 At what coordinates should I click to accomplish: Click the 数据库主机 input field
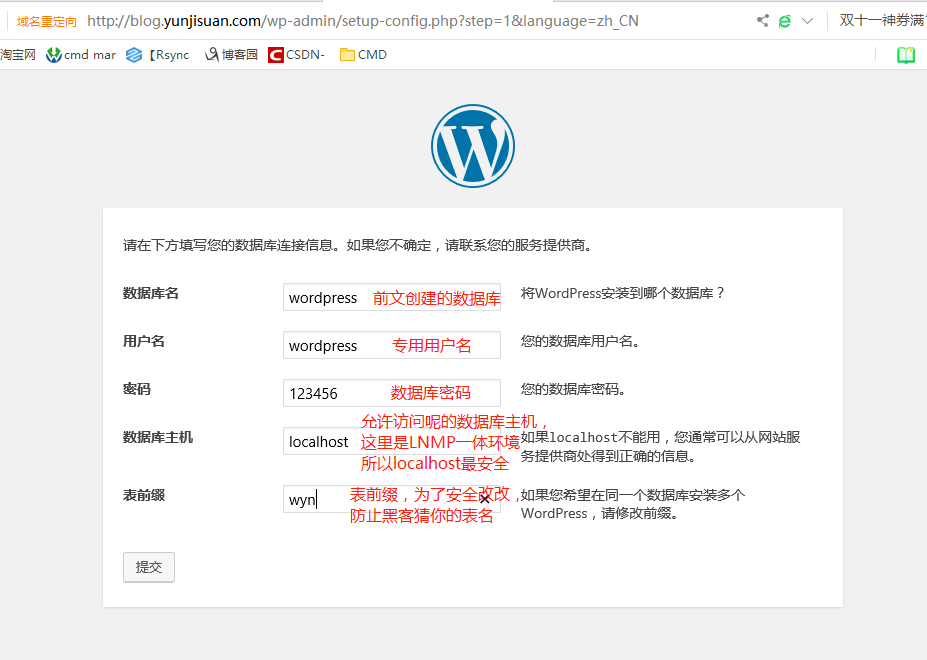(392, 441)
